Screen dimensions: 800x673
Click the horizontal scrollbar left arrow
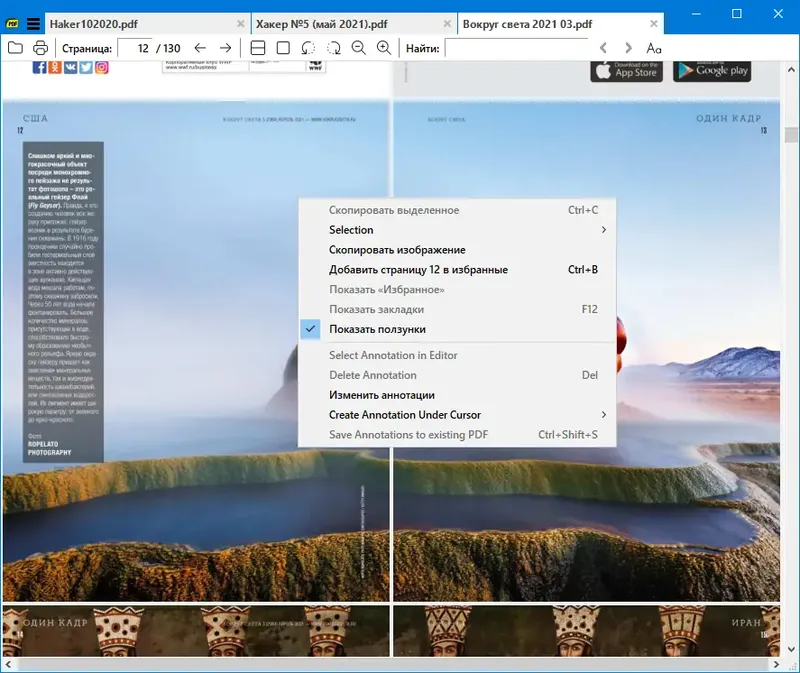8,664
